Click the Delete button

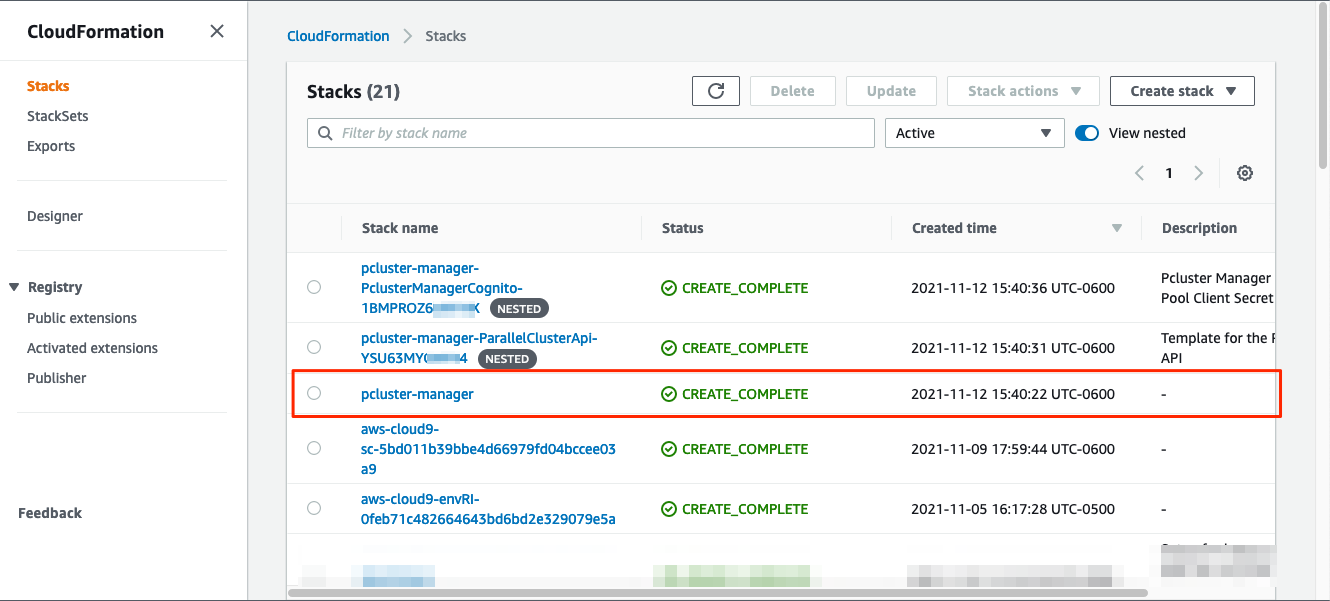click(792, 91)
